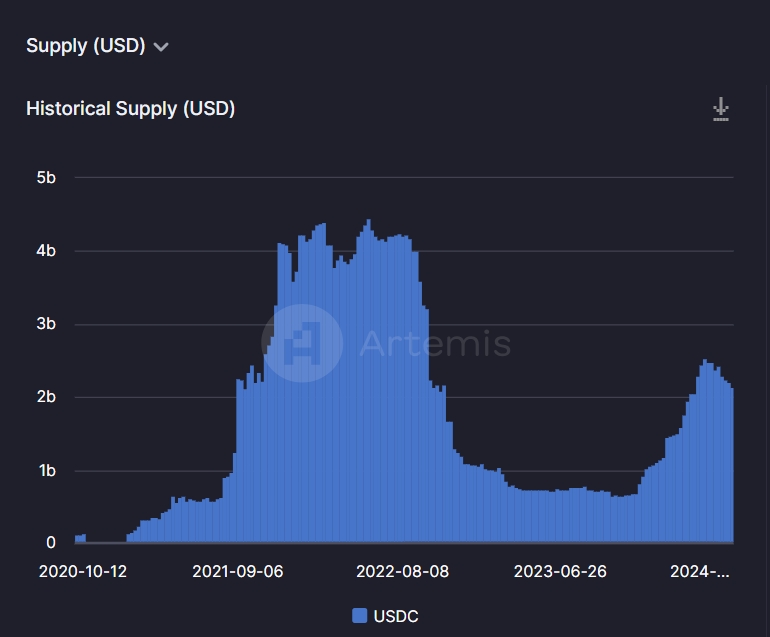Screen dimensions: 770x637
Task: Select the 2022-08-08 date on the axis
Action: pos(402,571)
